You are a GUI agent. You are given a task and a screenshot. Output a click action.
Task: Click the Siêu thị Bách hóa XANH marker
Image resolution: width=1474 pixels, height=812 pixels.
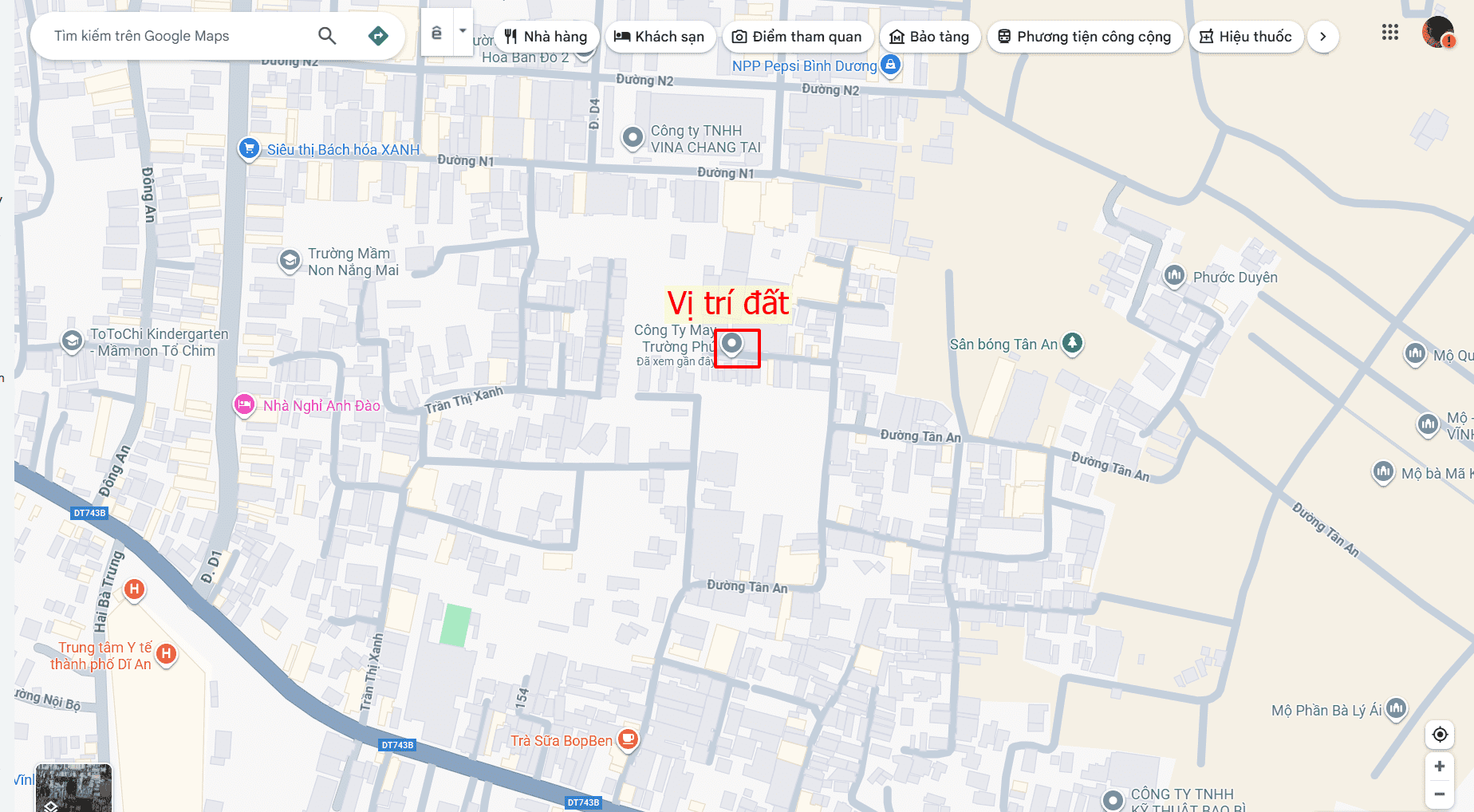pos(249,148)
